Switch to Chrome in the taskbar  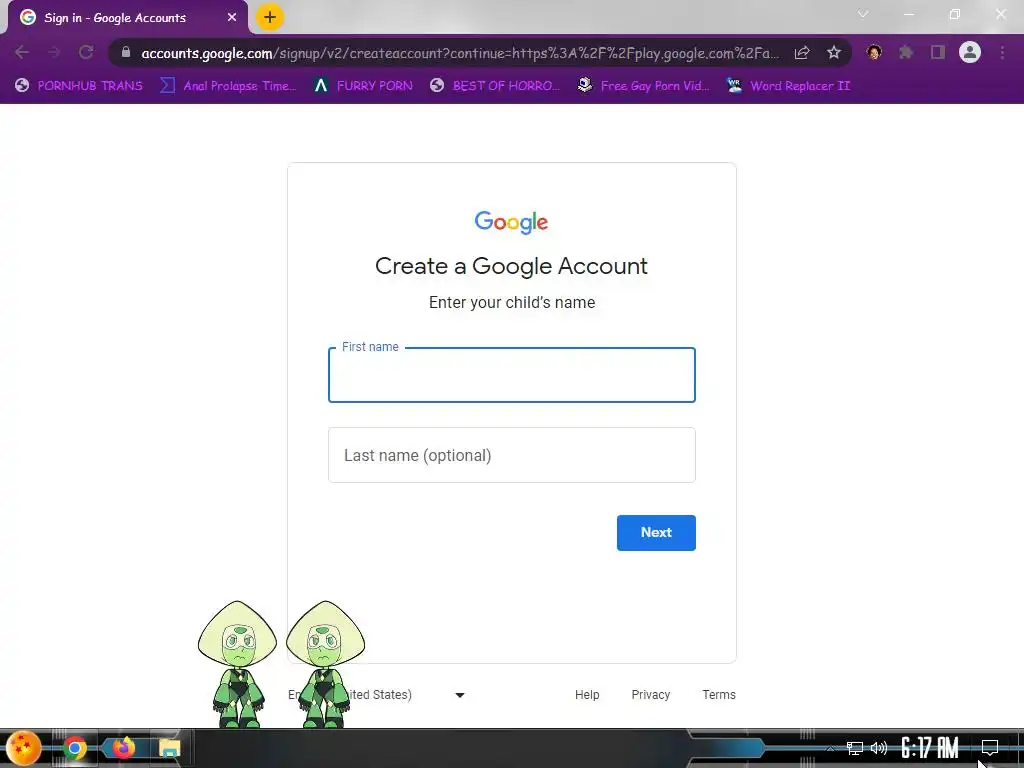click(74, 748)
